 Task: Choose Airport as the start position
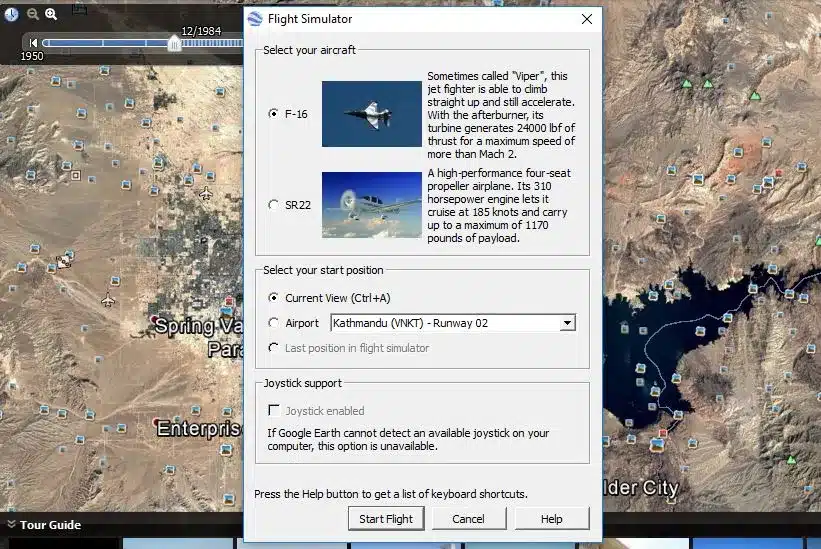pyautogui.click(x=274, y=323)
